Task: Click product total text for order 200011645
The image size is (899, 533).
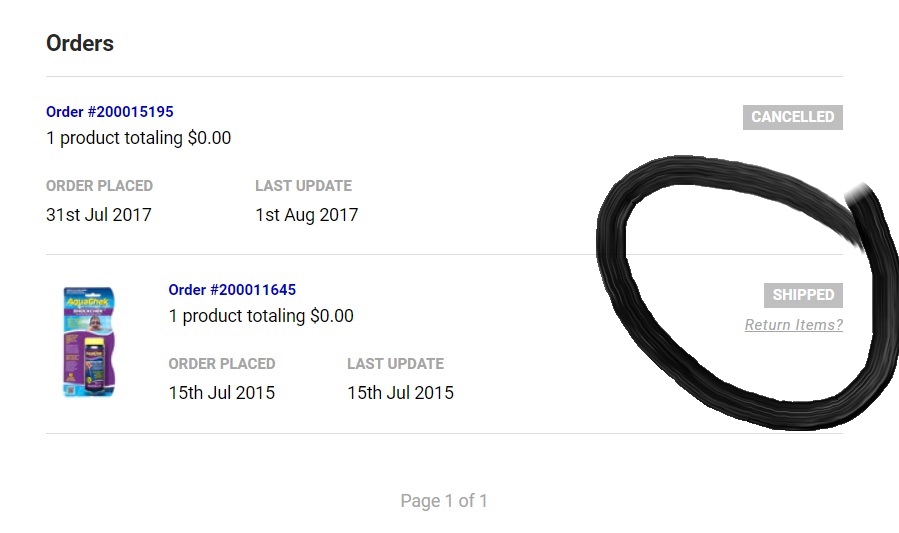Action: click(x=261, y=316)
